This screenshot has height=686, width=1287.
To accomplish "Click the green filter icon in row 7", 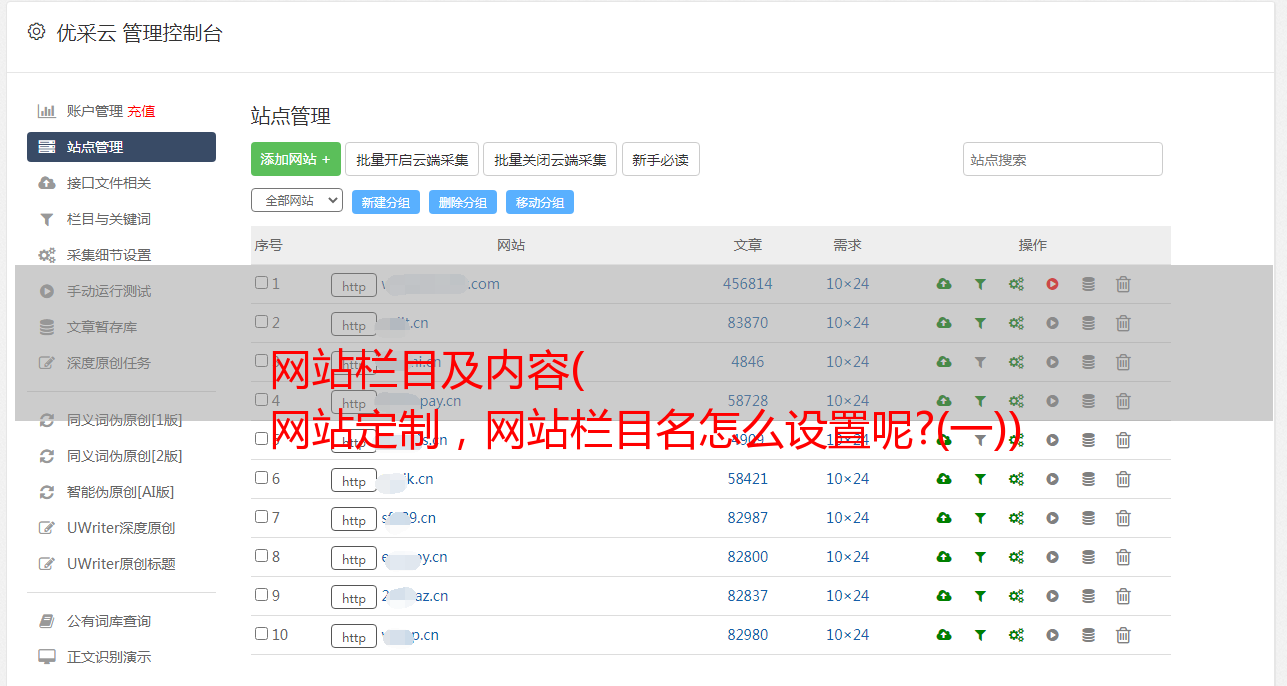I will coord(980,518).
